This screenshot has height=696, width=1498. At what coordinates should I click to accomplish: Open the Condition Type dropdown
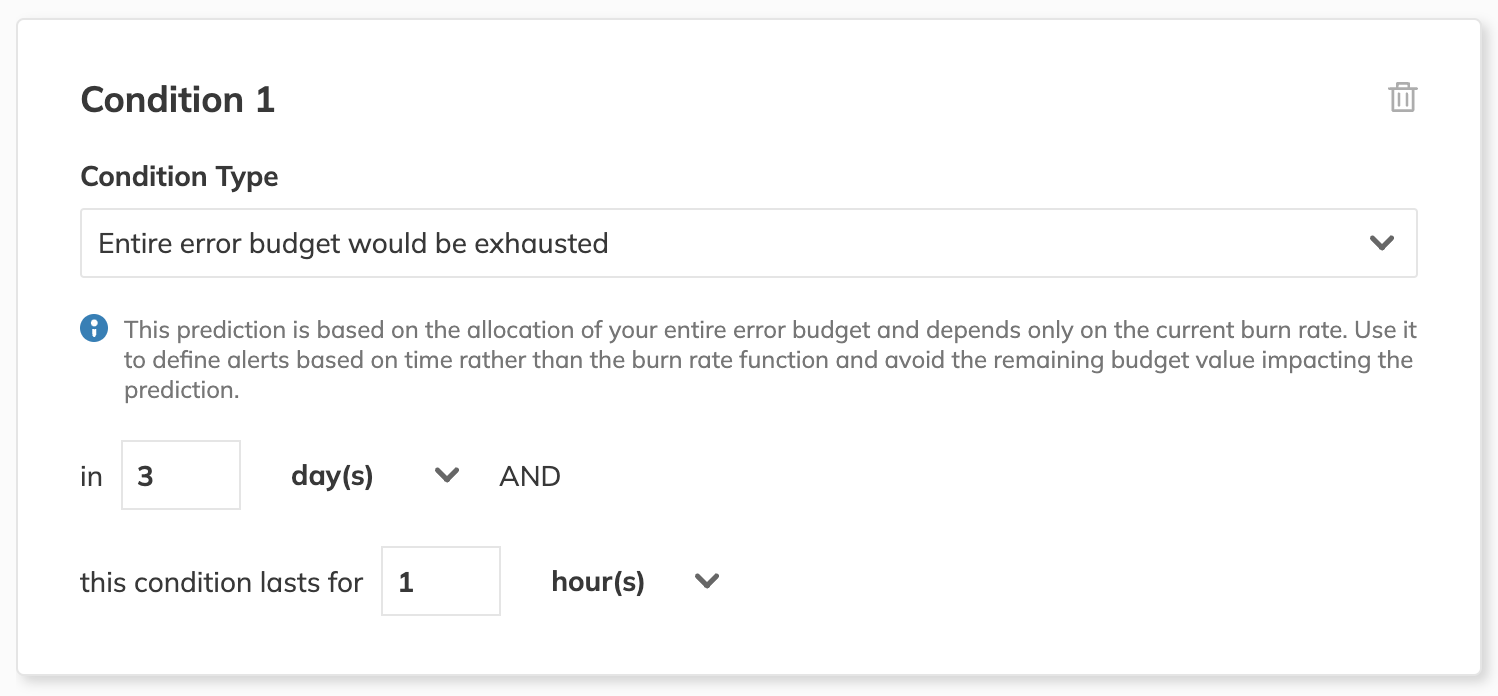click(748, 243)
